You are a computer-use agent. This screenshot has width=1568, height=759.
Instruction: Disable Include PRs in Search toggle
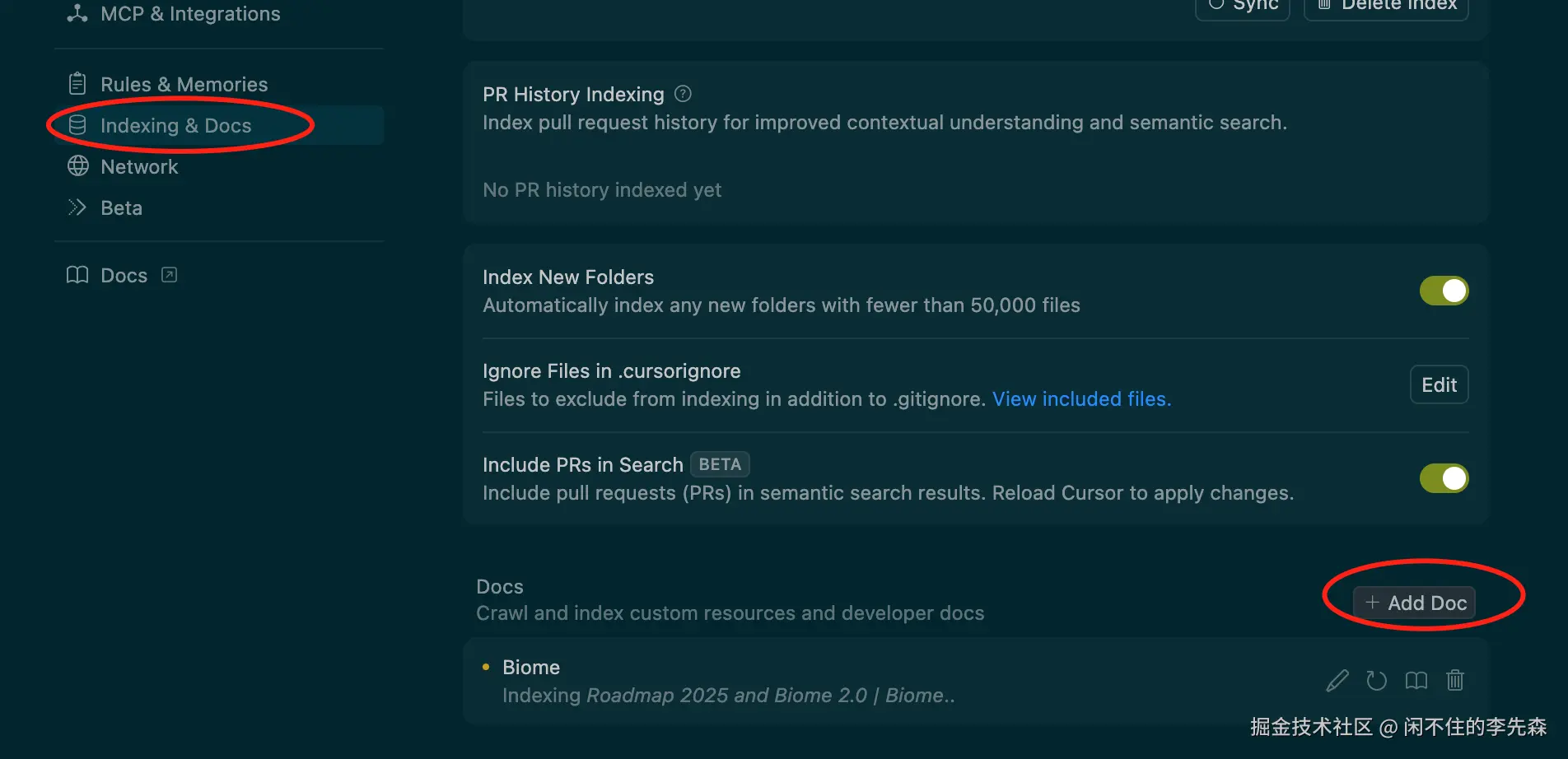click(x=1444, y=478)
